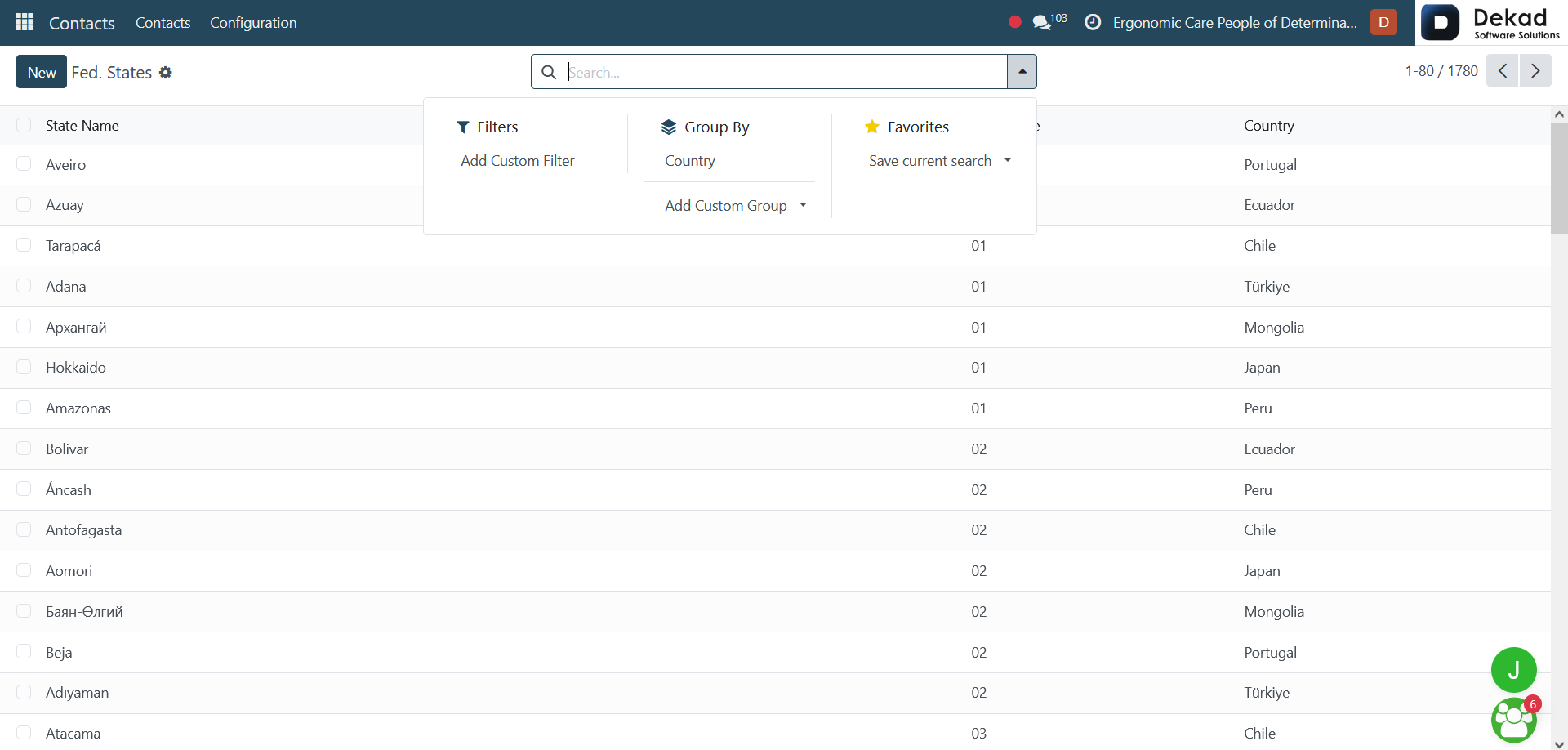1568x750 pixels.
Task: Open the Configuration menu
Action: point(253,22)
